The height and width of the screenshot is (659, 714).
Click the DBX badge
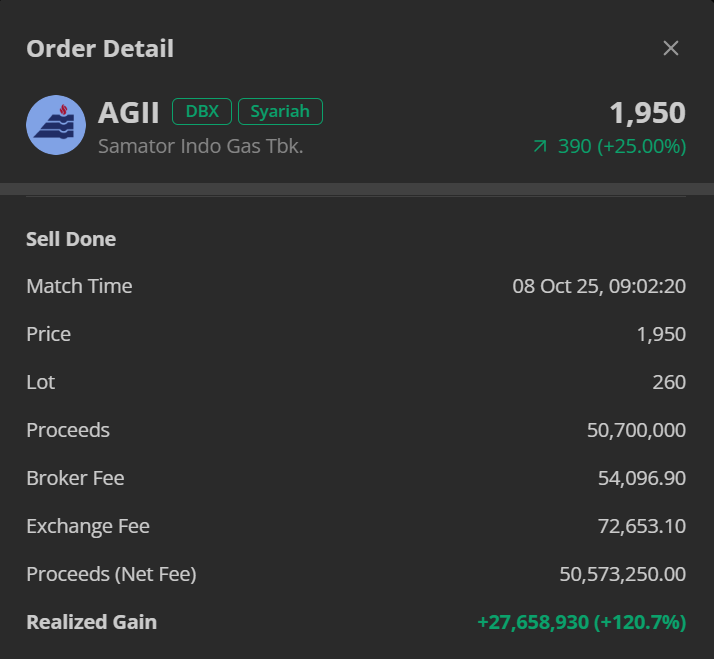(x=202, y=111)
